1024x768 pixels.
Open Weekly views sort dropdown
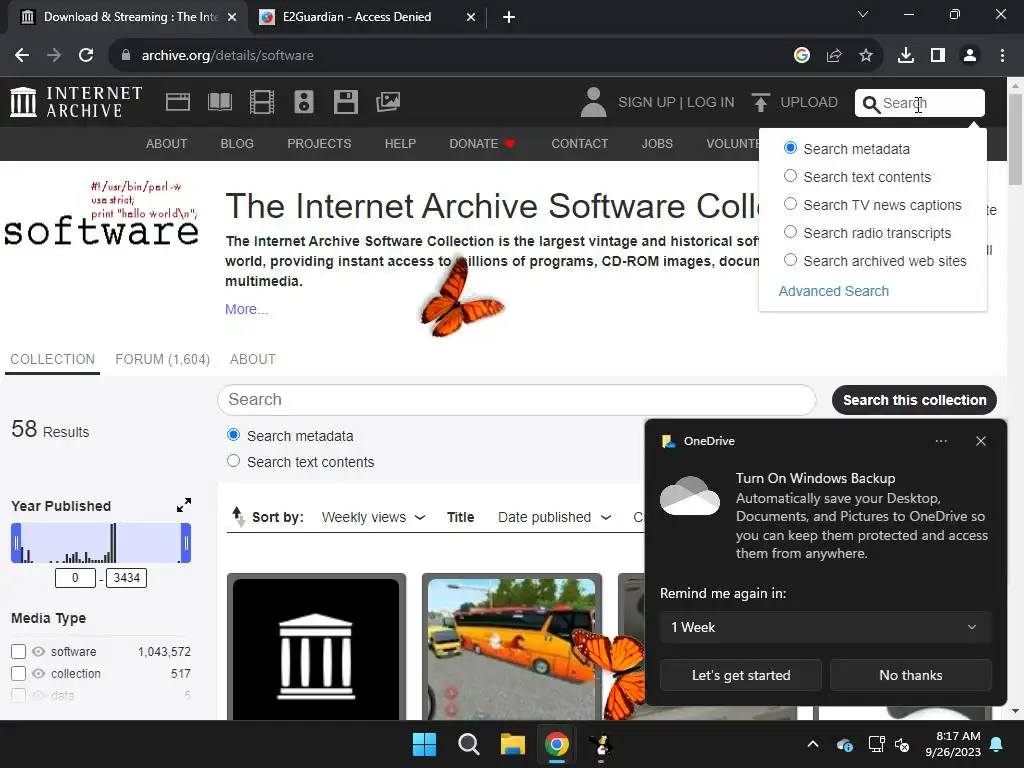click(374, 517)
